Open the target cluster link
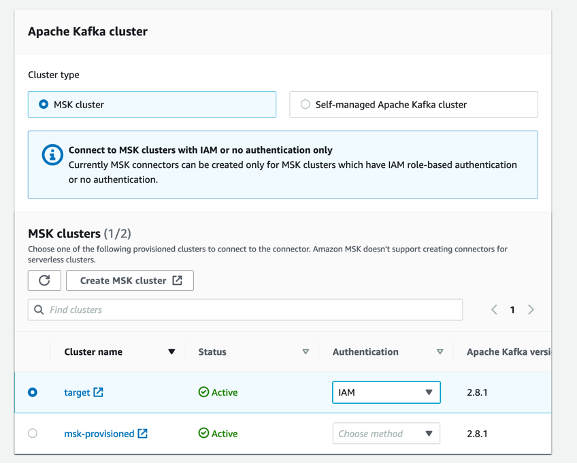This screenshot has height=464, width=577. (84, 393)
